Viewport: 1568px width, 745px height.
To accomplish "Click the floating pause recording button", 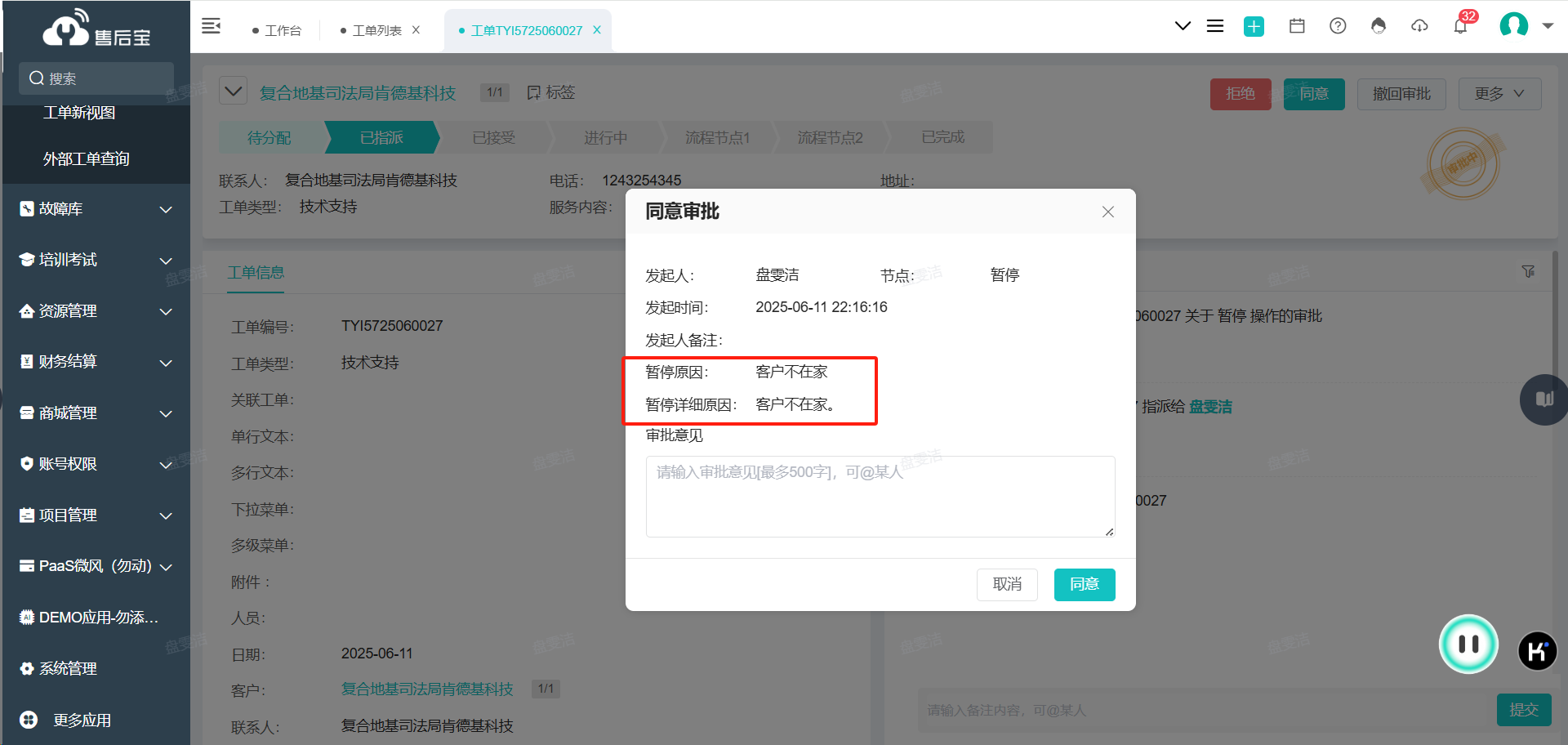I will 1468,644.
